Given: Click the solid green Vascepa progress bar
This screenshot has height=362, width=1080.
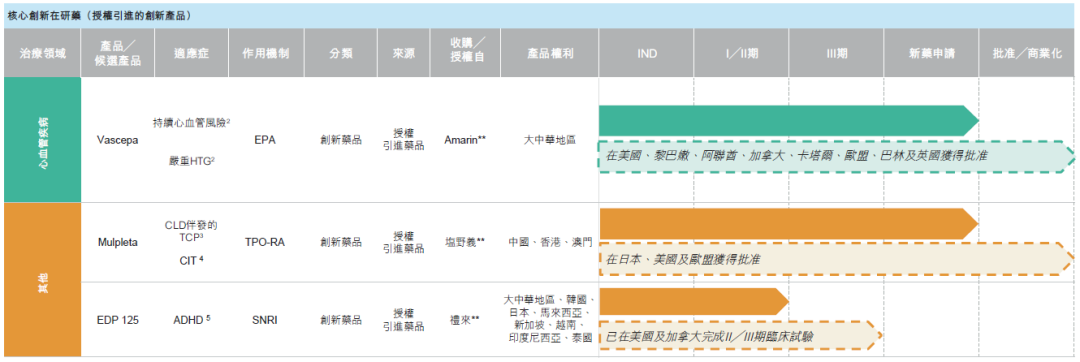Looking at the screenshot, I should 789,121.
